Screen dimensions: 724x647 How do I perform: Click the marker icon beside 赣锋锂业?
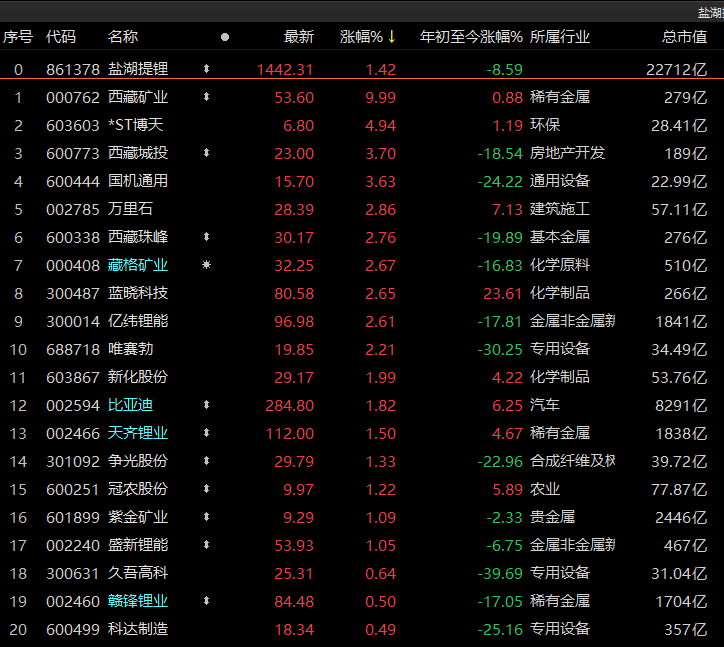coord(206,601)
